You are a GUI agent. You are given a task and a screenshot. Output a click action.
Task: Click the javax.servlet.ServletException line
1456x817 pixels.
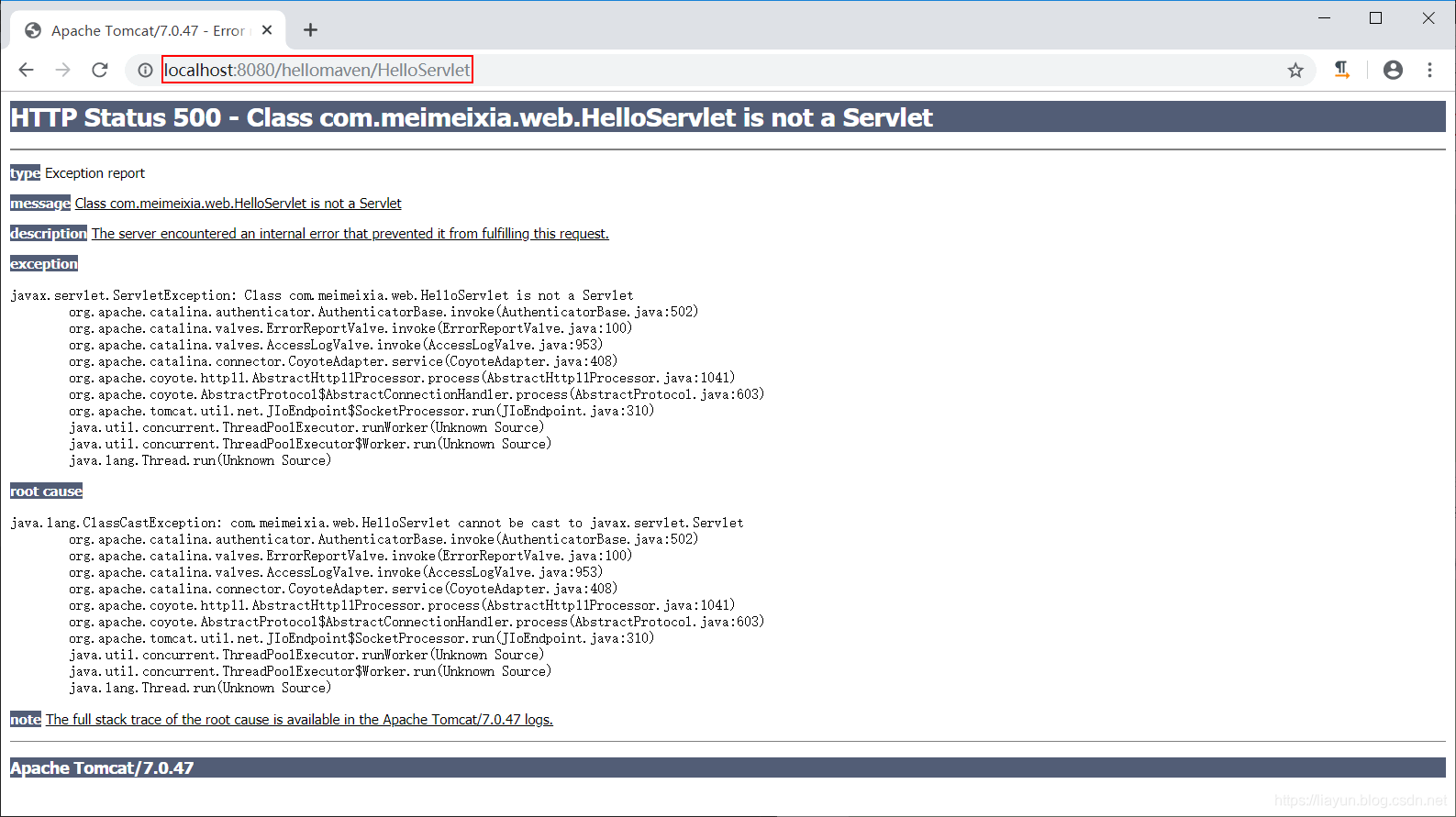(x=321, y=295)
